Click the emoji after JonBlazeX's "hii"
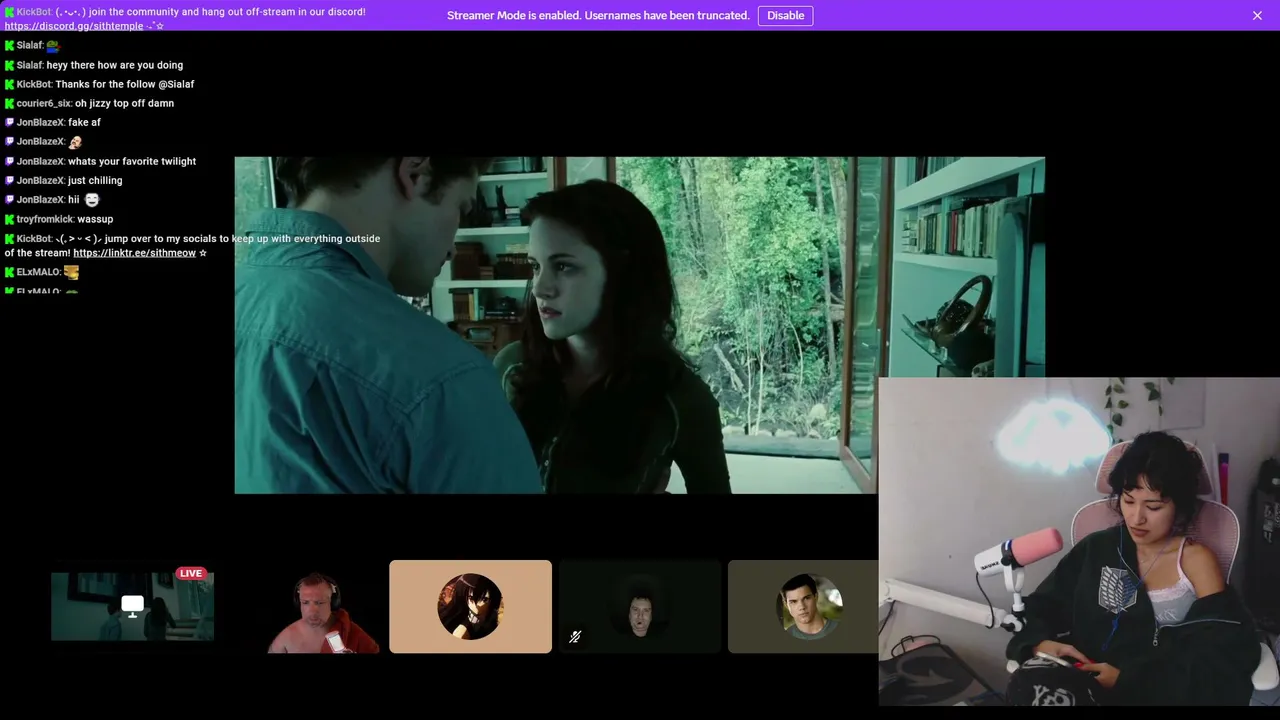Image resolution: width=1280 pixels, height=720 pixels. pyautogui.click(x=92, y=200)
